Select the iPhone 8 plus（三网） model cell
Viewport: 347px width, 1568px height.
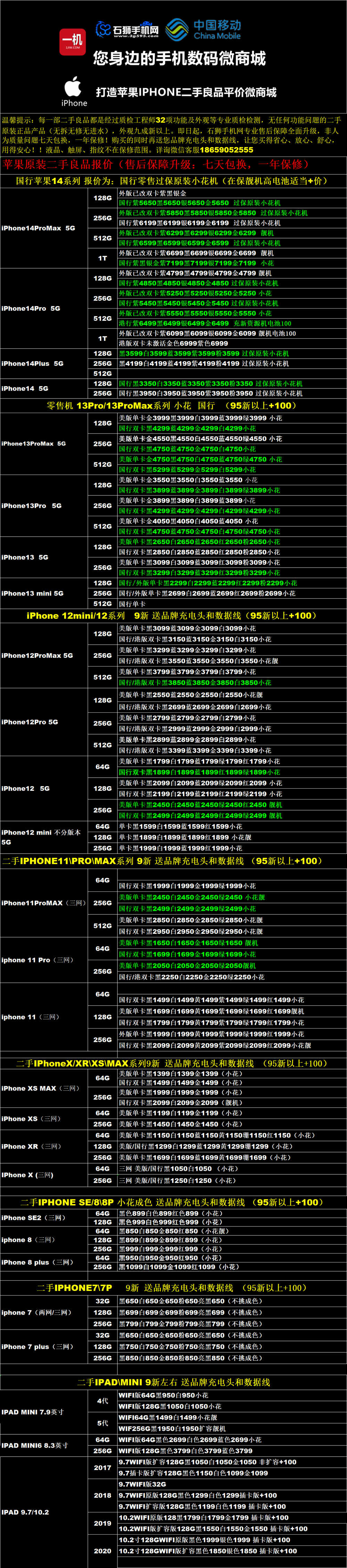pos(44,1263)
